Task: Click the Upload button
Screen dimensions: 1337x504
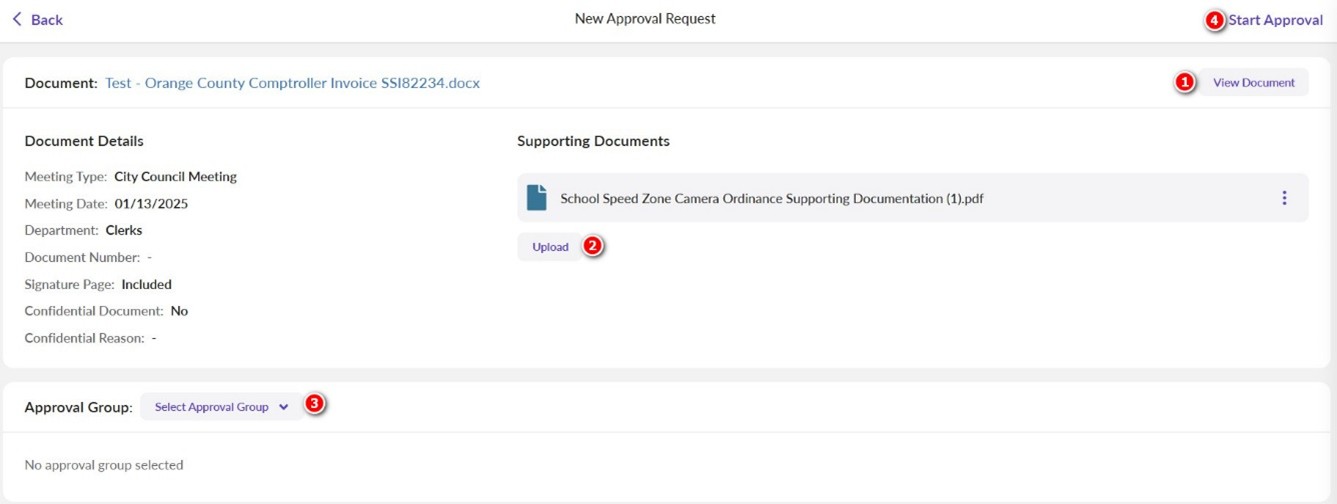Action: coord(550,247)
